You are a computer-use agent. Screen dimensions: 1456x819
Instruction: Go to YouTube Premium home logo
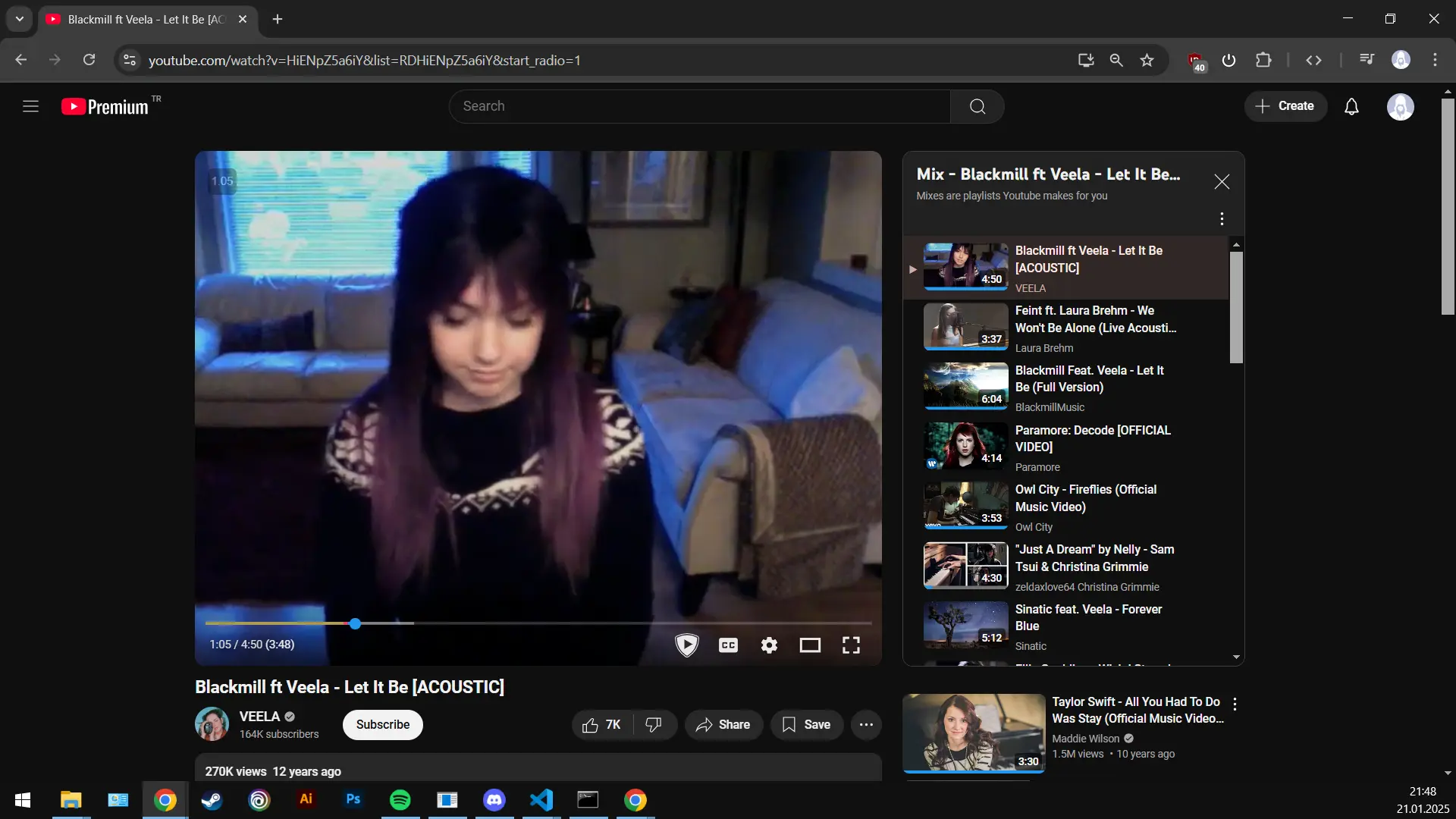(105, 107)
